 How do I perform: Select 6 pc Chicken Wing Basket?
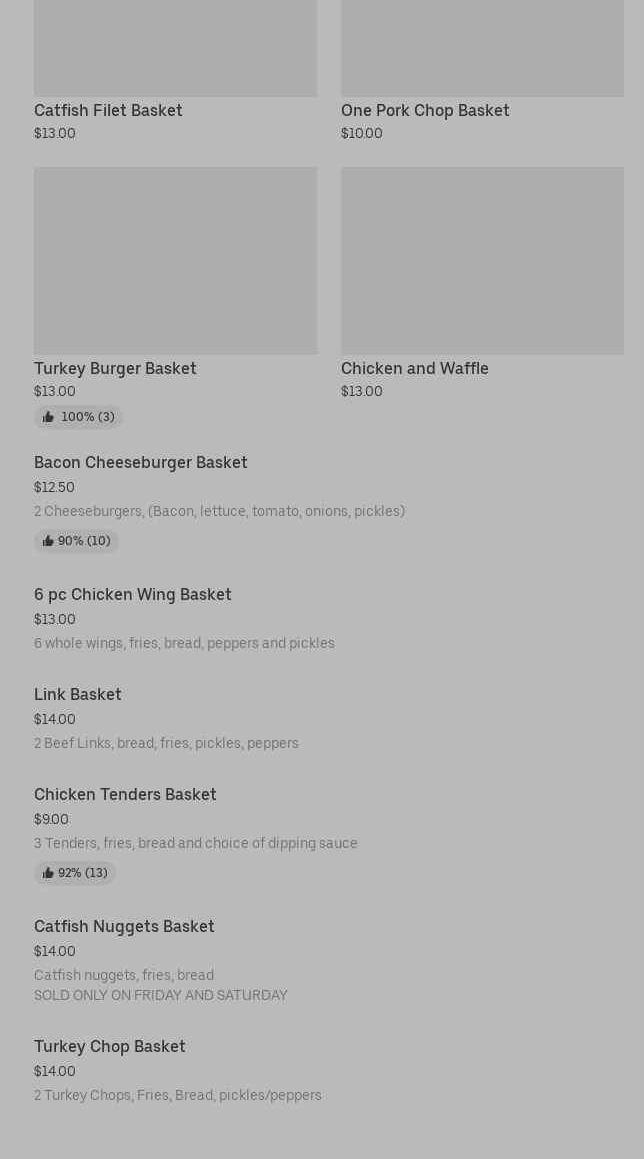click(x=132, y=594)
